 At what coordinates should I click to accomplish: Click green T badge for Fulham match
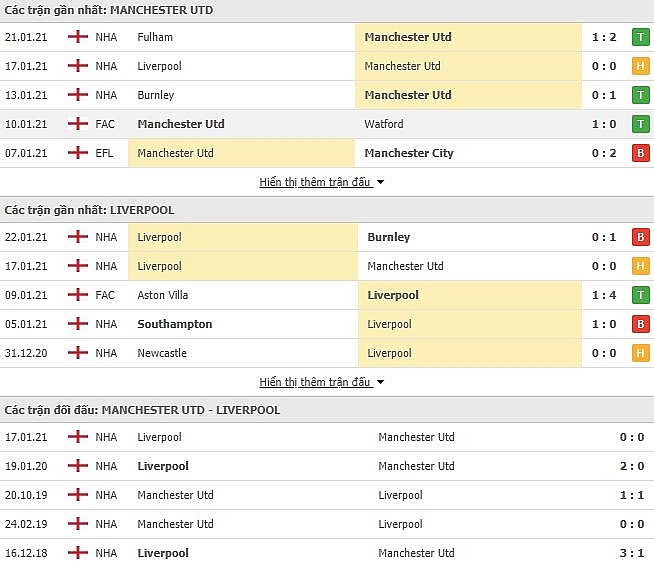(641, 37)
